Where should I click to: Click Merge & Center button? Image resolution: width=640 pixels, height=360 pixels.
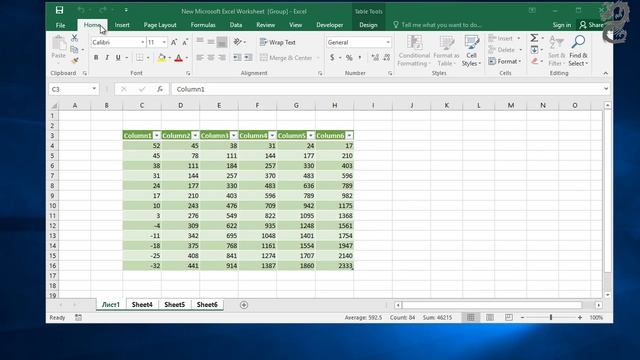pos(287,58)
